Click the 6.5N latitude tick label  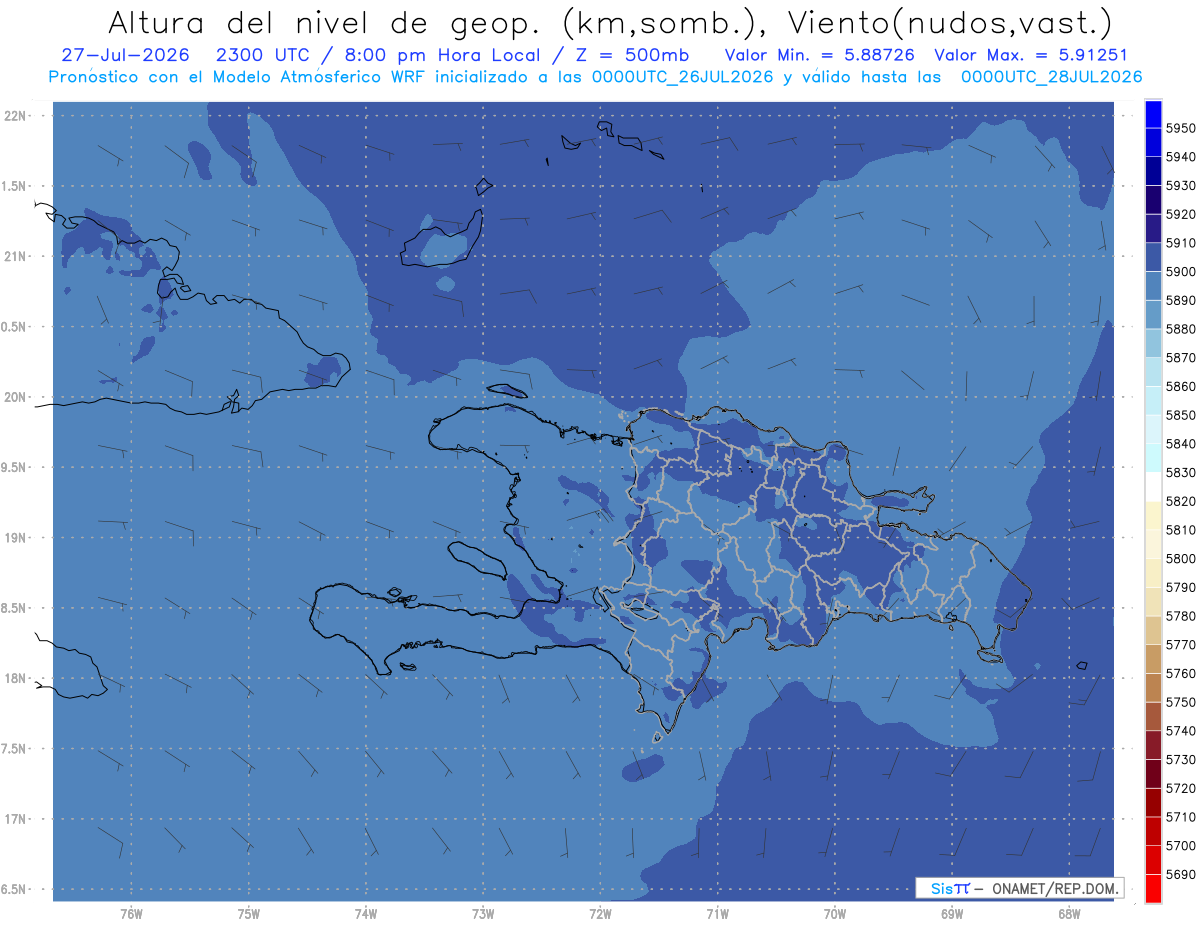(x=15, y=889)
